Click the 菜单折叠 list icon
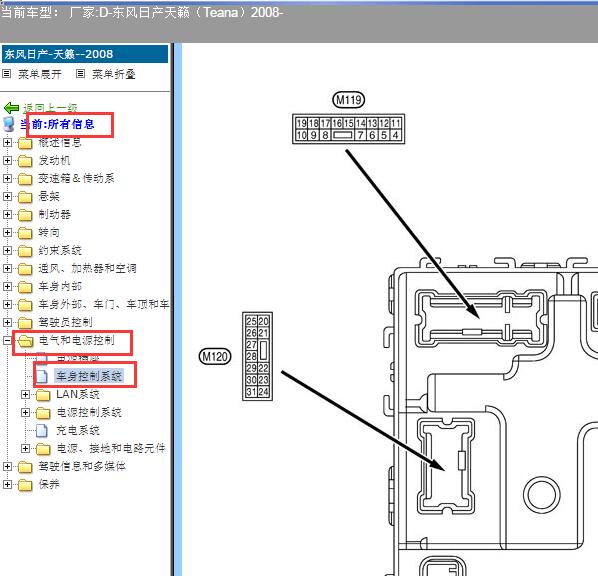598x576 pixels. pos(80,73)
